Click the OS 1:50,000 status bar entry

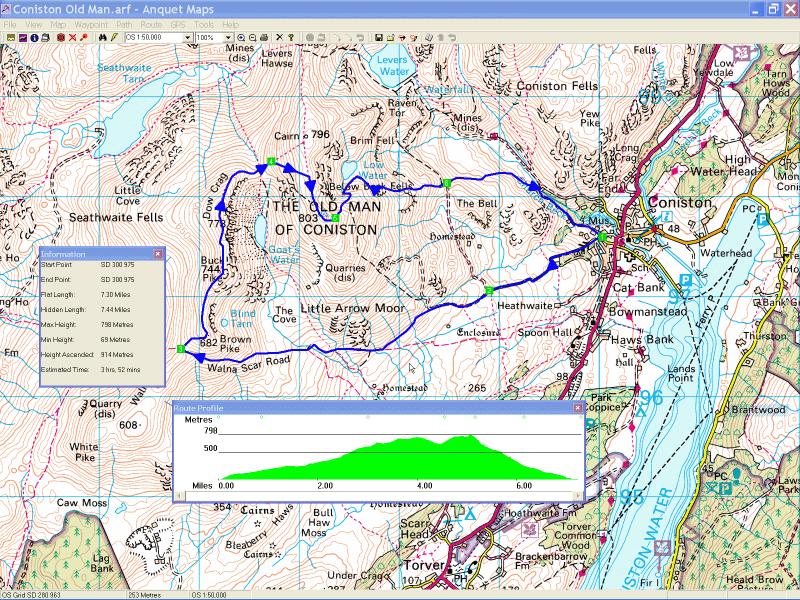209,595
